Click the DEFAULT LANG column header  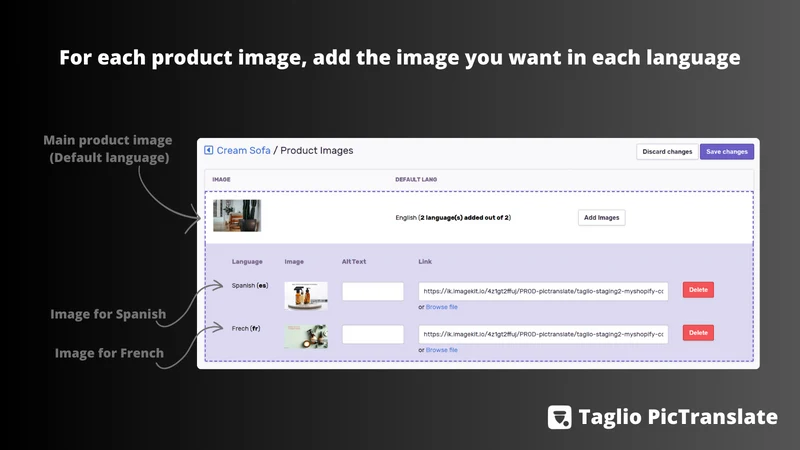(416, 180)
